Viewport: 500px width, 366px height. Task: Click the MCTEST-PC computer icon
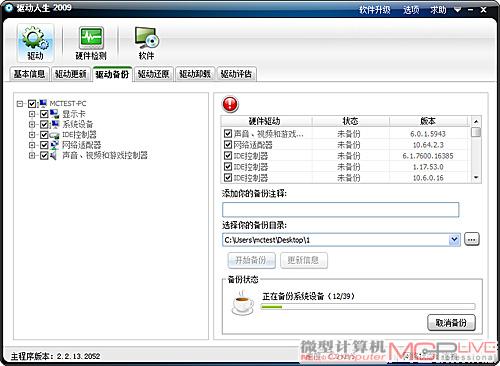(x=43, y=104)
